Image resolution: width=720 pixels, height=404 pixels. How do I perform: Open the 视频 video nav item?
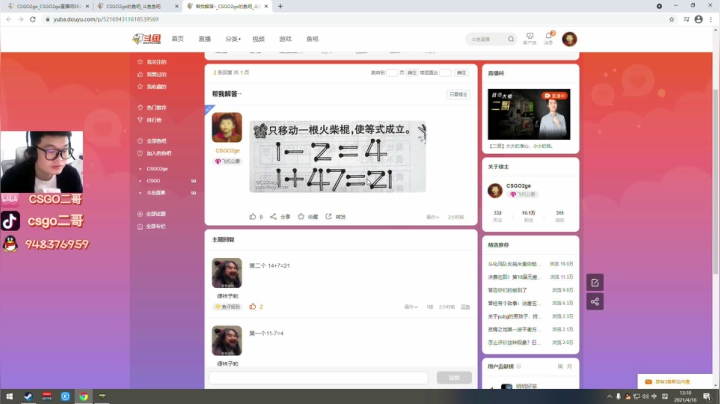tap(259, 39)
